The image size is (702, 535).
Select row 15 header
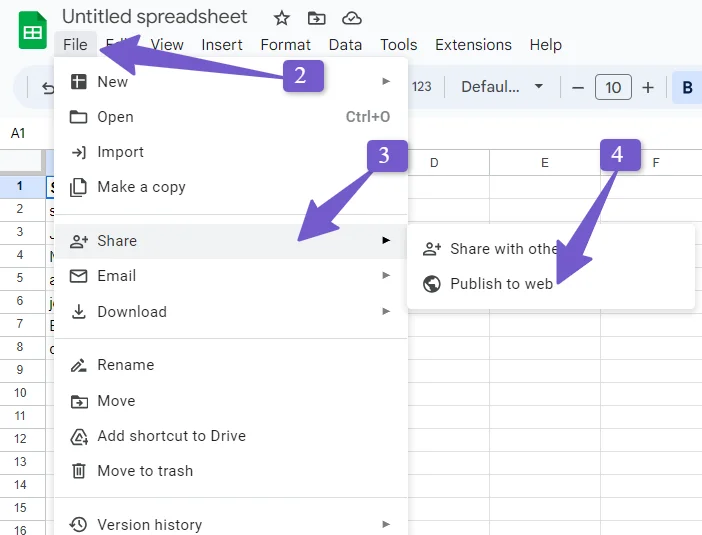coord(20,508)
